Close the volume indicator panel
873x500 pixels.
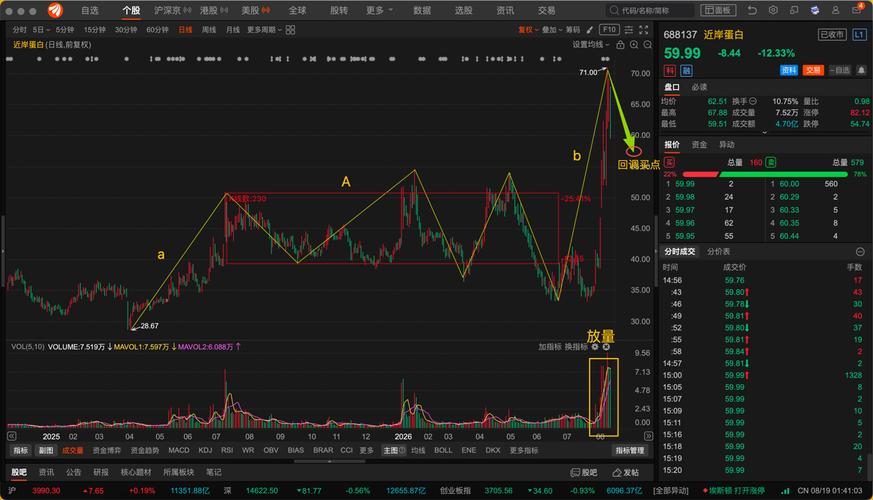pyautogui.click(x=606, y=347)
